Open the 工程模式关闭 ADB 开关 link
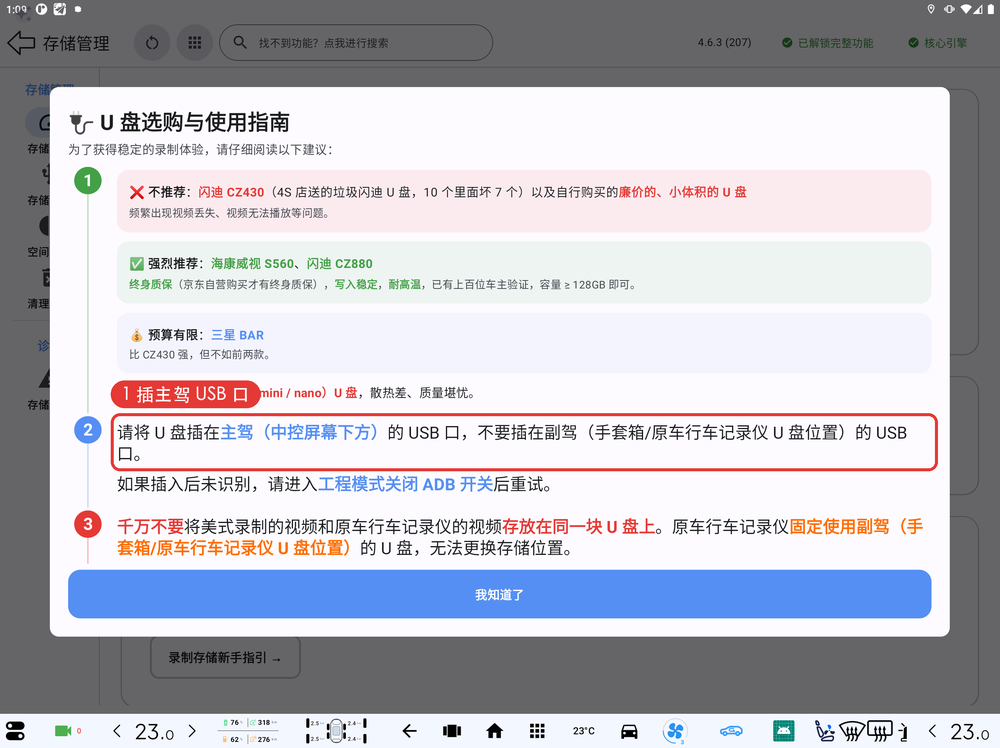The width and height of the screenshot is (1000, 748). click(406, 485)
